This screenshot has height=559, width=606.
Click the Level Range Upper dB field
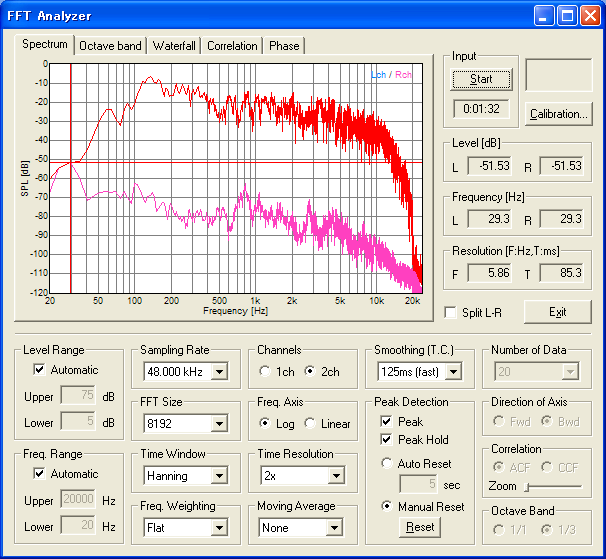tap(78, 395)
